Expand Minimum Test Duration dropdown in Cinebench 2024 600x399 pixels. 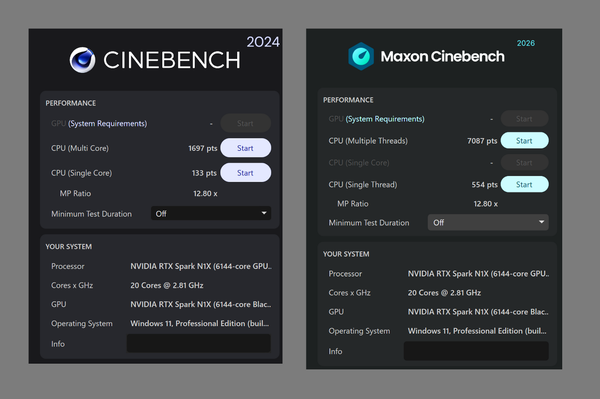[x=211, y=213]
